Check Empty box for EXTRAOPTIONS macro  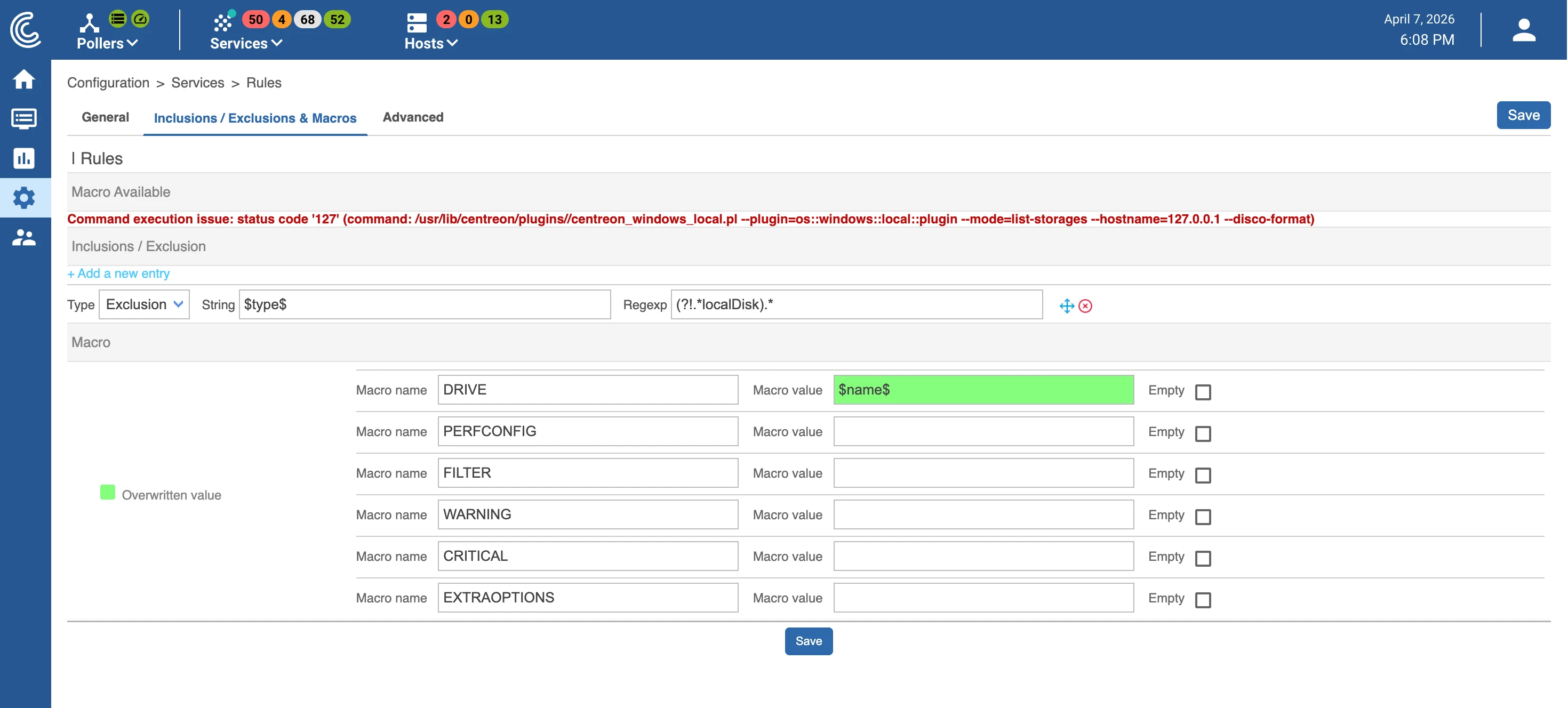1202,600
